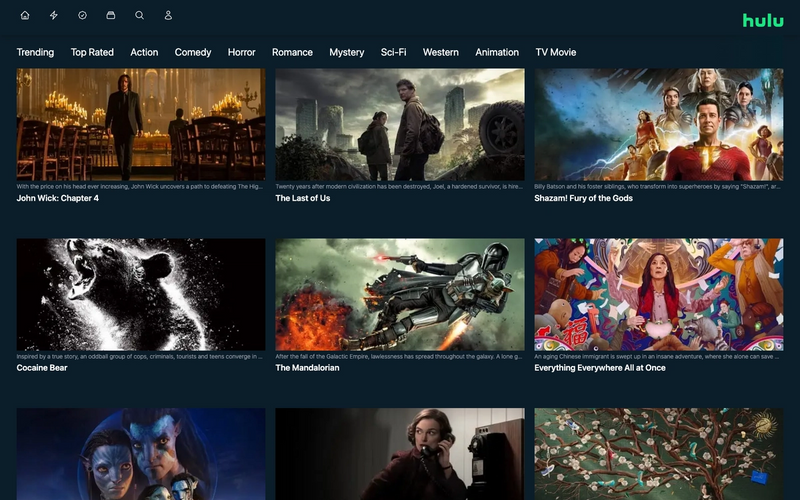Select description 'An aging Chinese immigrant'
The image size is (800, 500).
pos(657,357)
